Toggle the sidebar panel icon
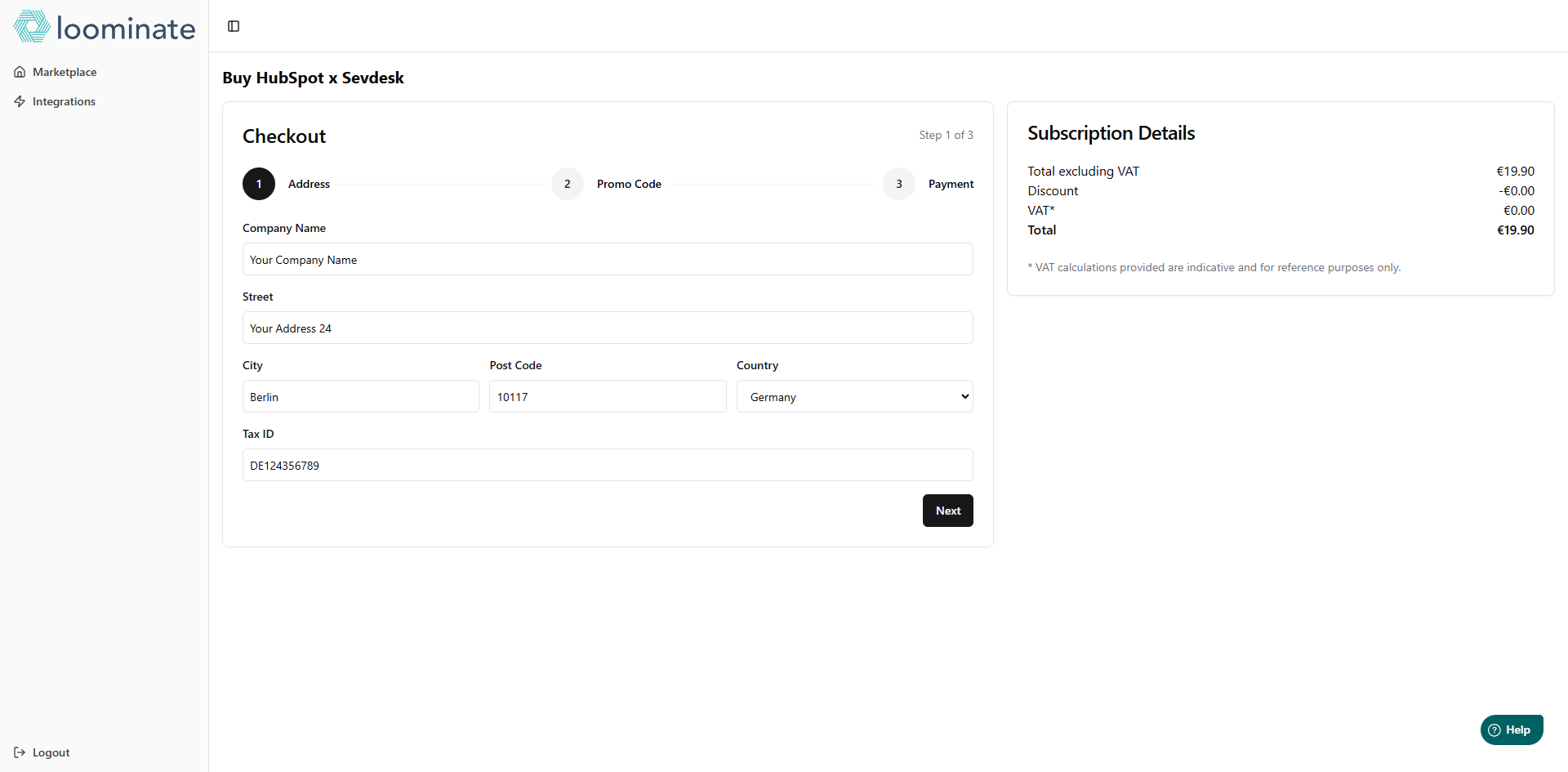Image resolution: width=1568 pixels, height=772 pixels. [234, 26]
